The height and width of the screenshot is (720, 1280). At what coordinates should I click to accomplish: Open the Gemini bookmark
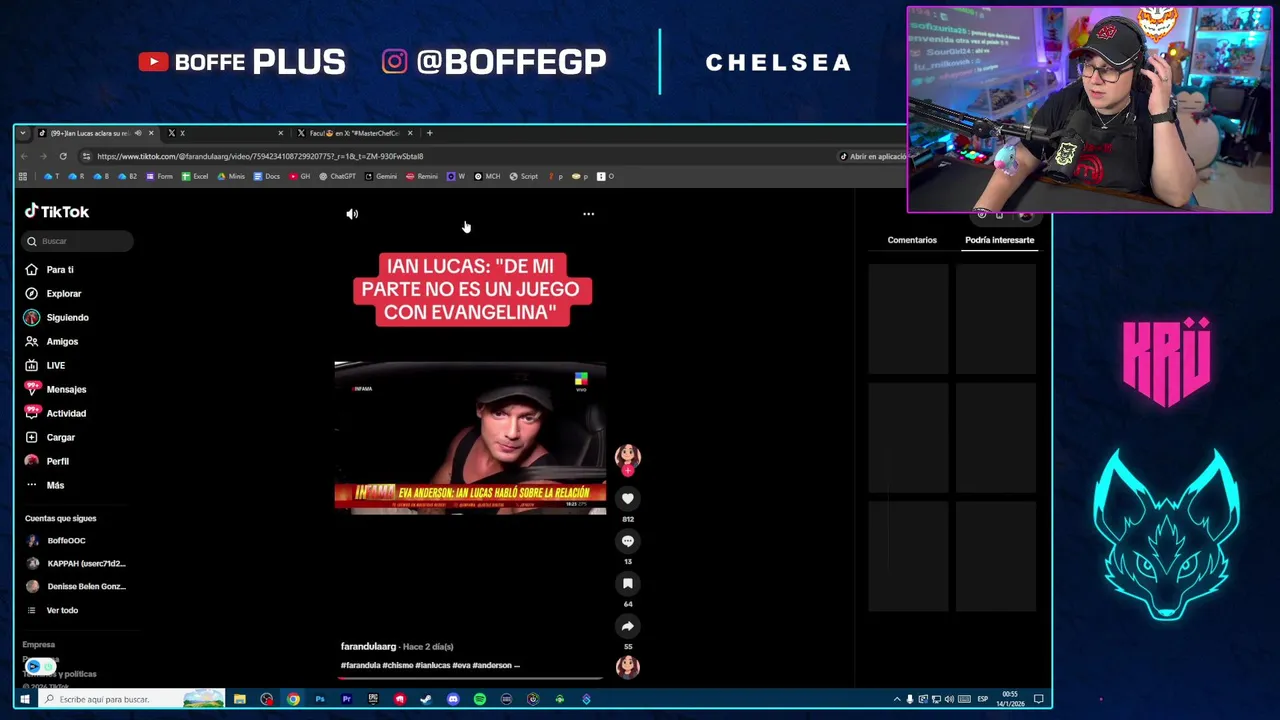380,176
